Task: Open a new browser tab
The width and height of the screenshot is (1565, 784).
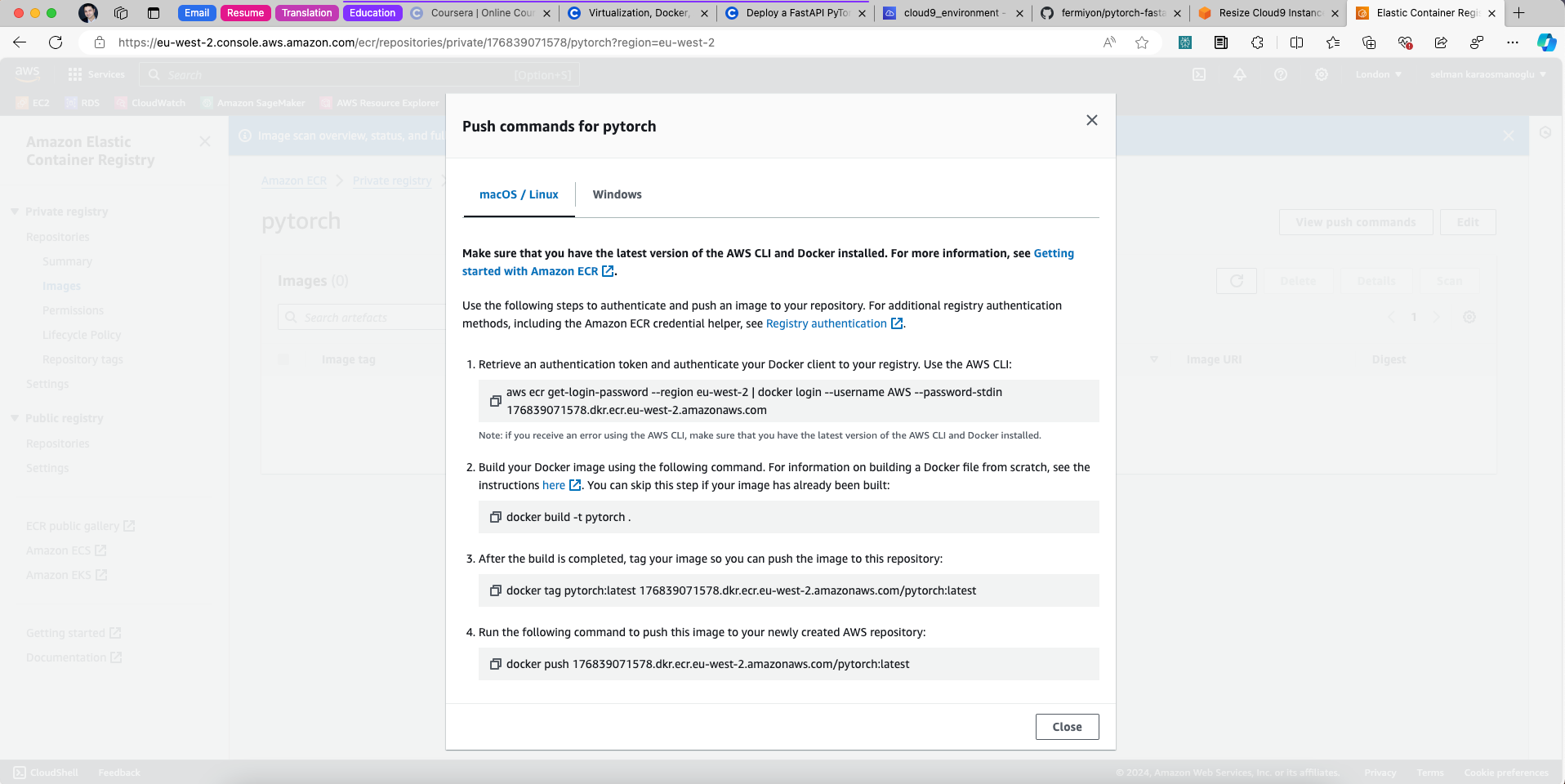Action: (1519, 13)
